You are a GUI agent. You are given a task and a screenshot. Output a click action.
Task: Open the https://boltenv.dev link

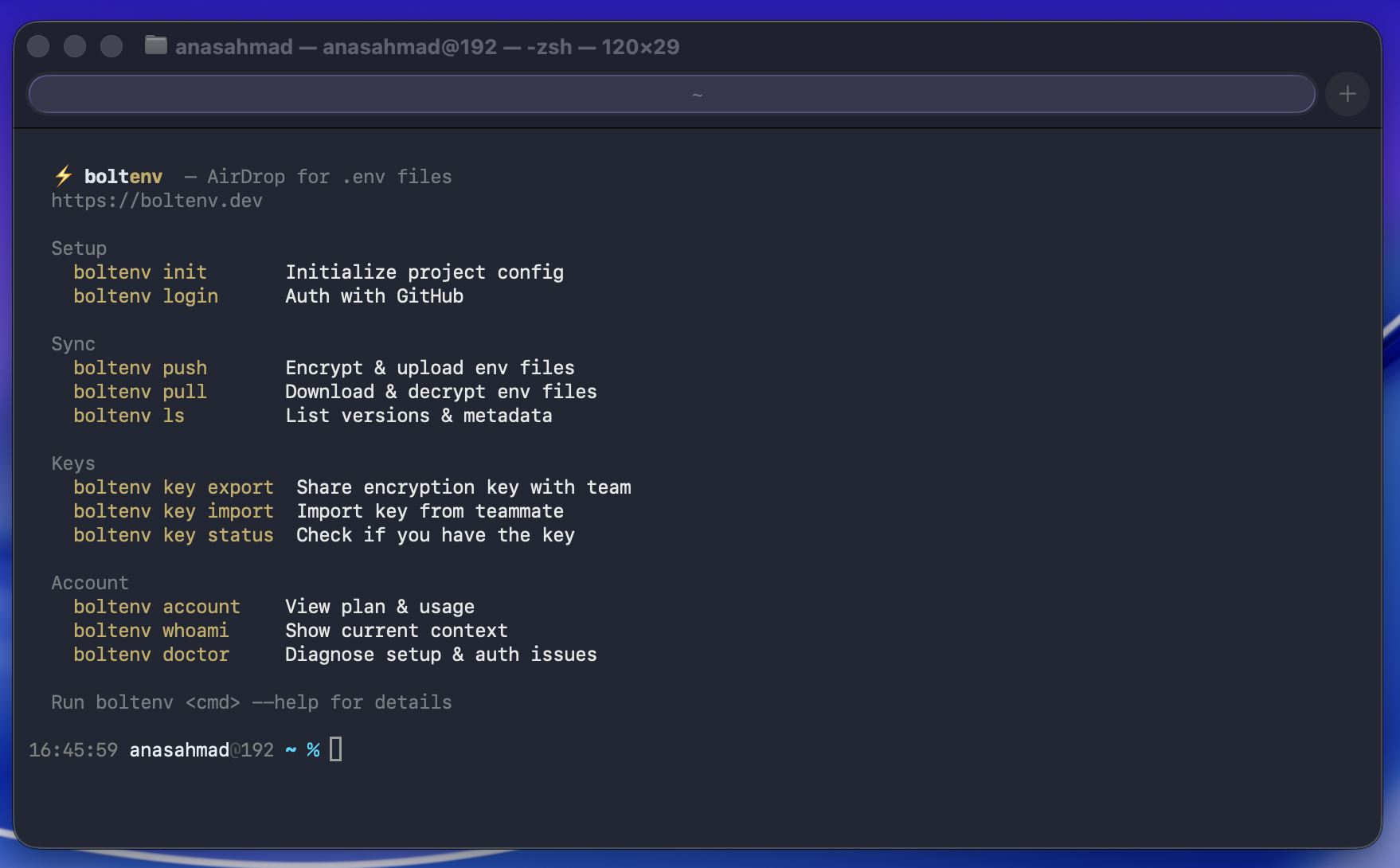click(157, 201)
